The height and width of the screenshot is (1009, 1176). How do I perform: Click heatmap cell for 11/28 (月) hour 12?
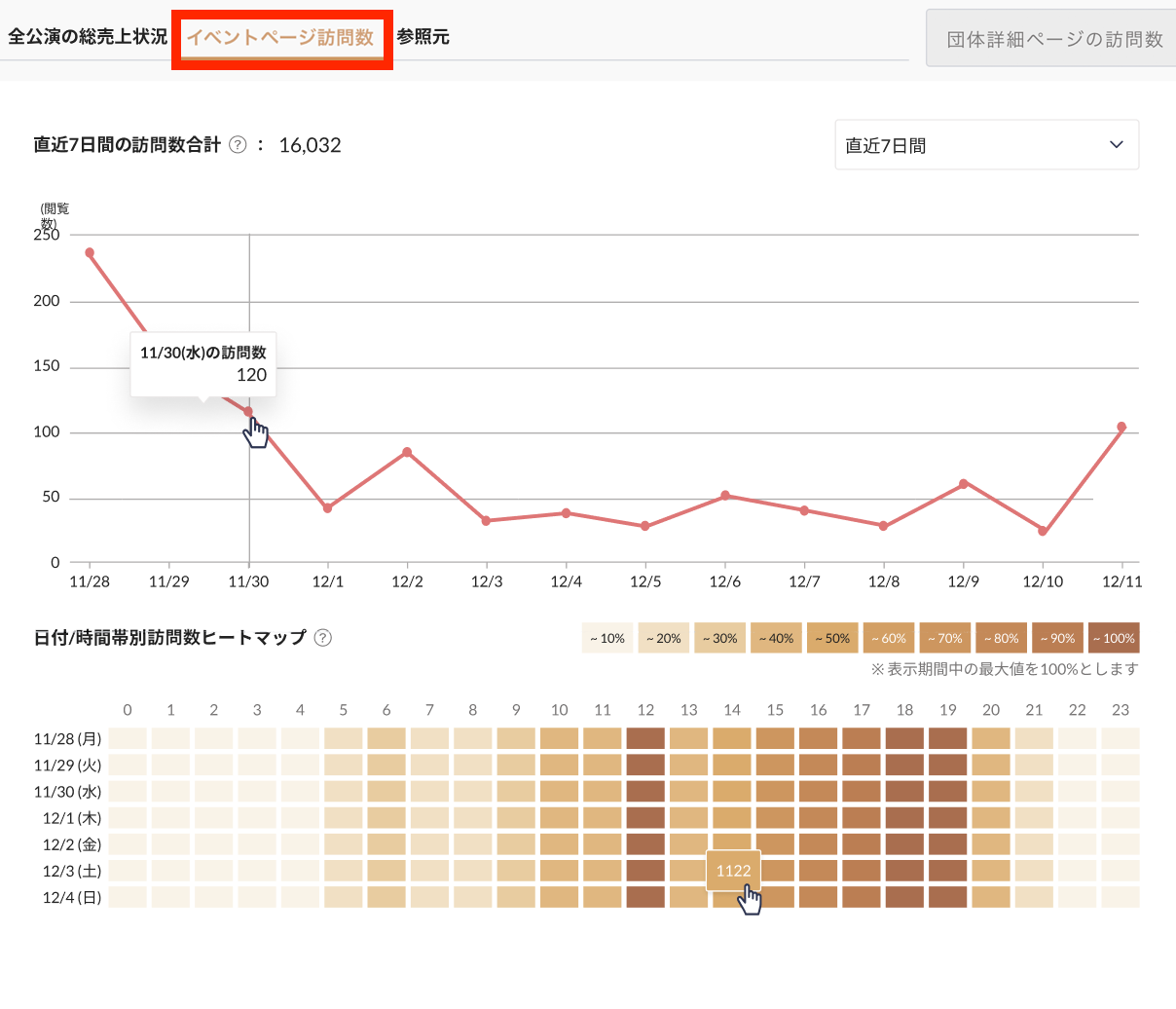click(645, 739)
